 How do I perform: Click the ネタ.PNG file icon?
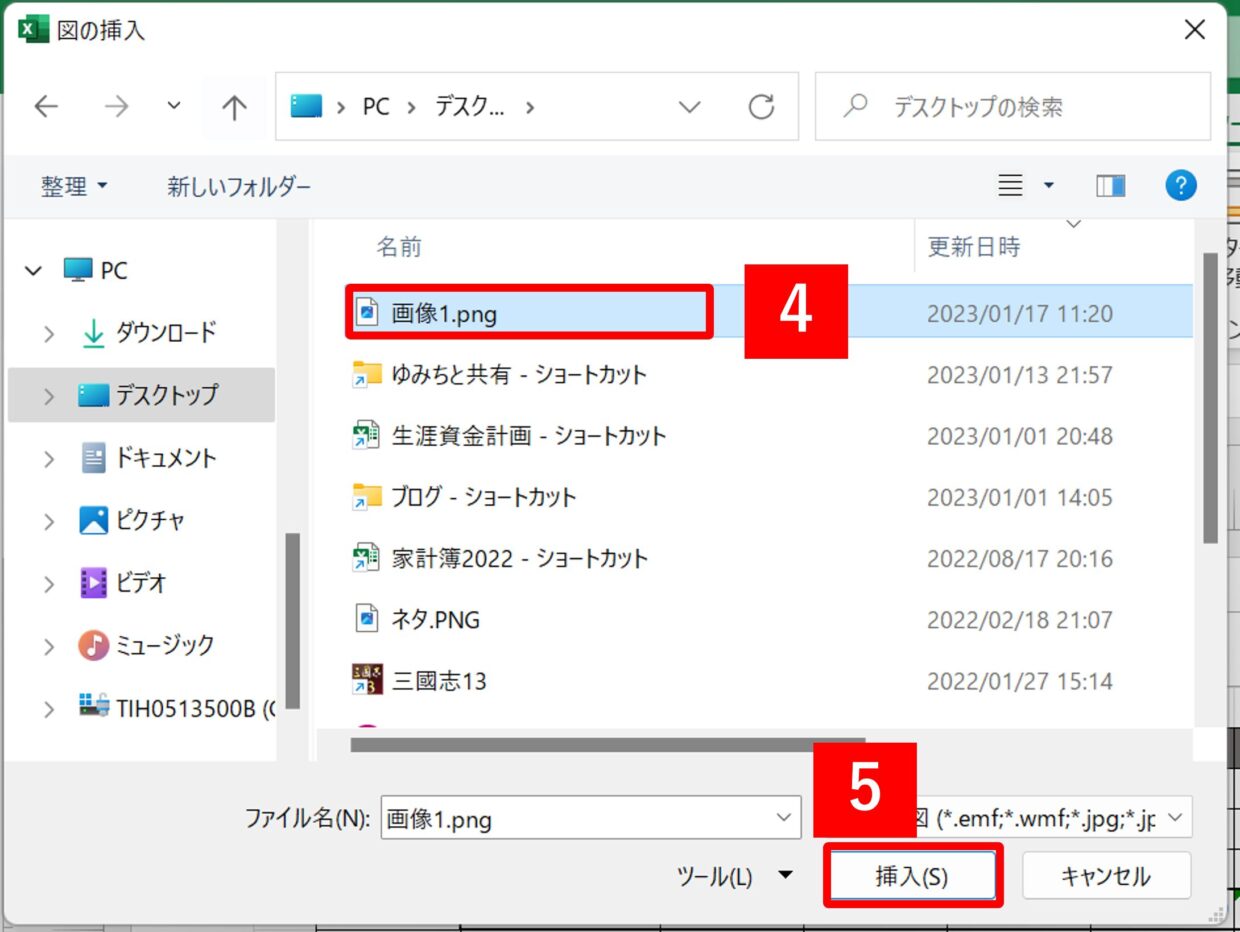pos(367,619)
